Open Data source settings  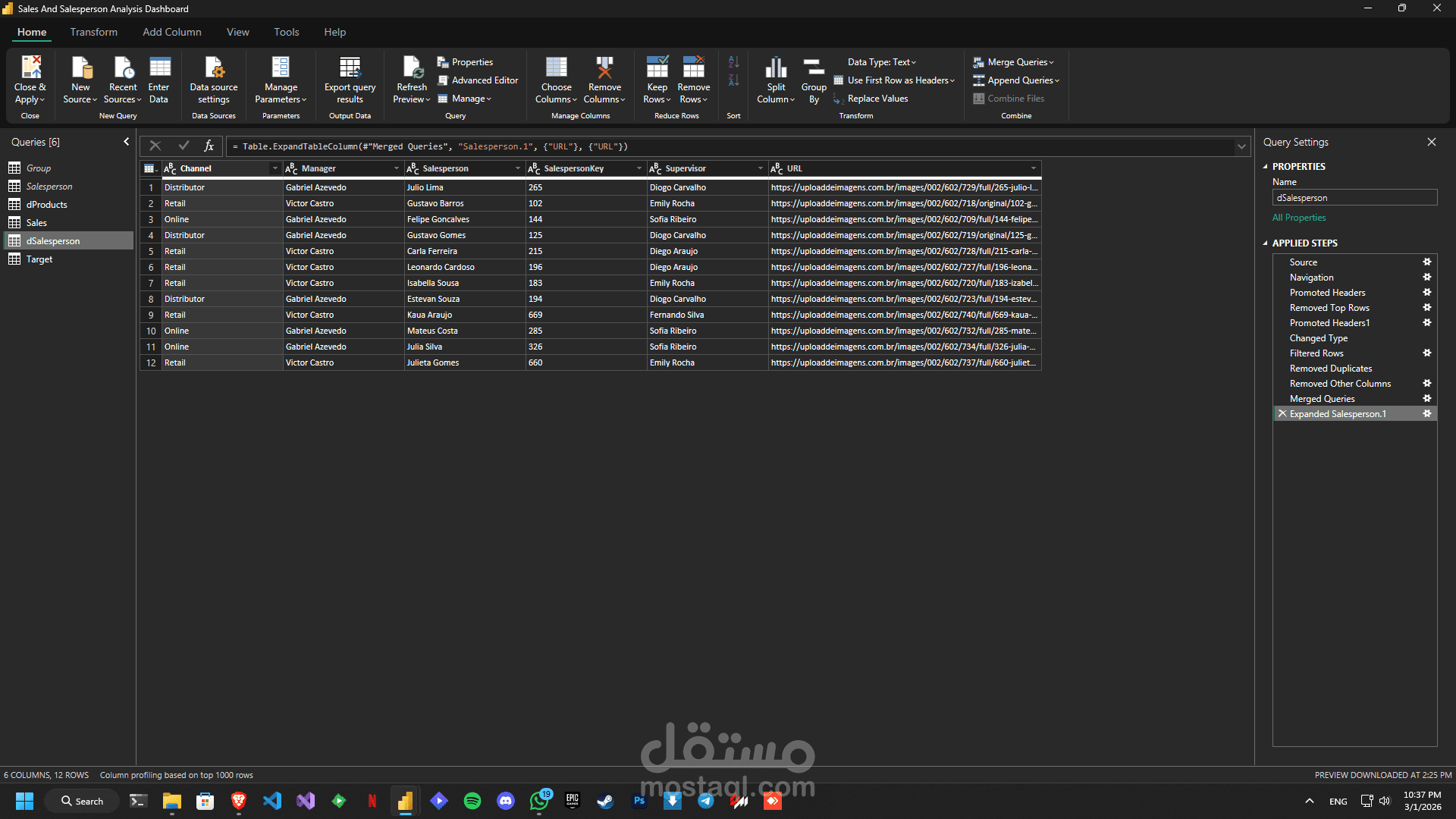[x=214, y=68]
